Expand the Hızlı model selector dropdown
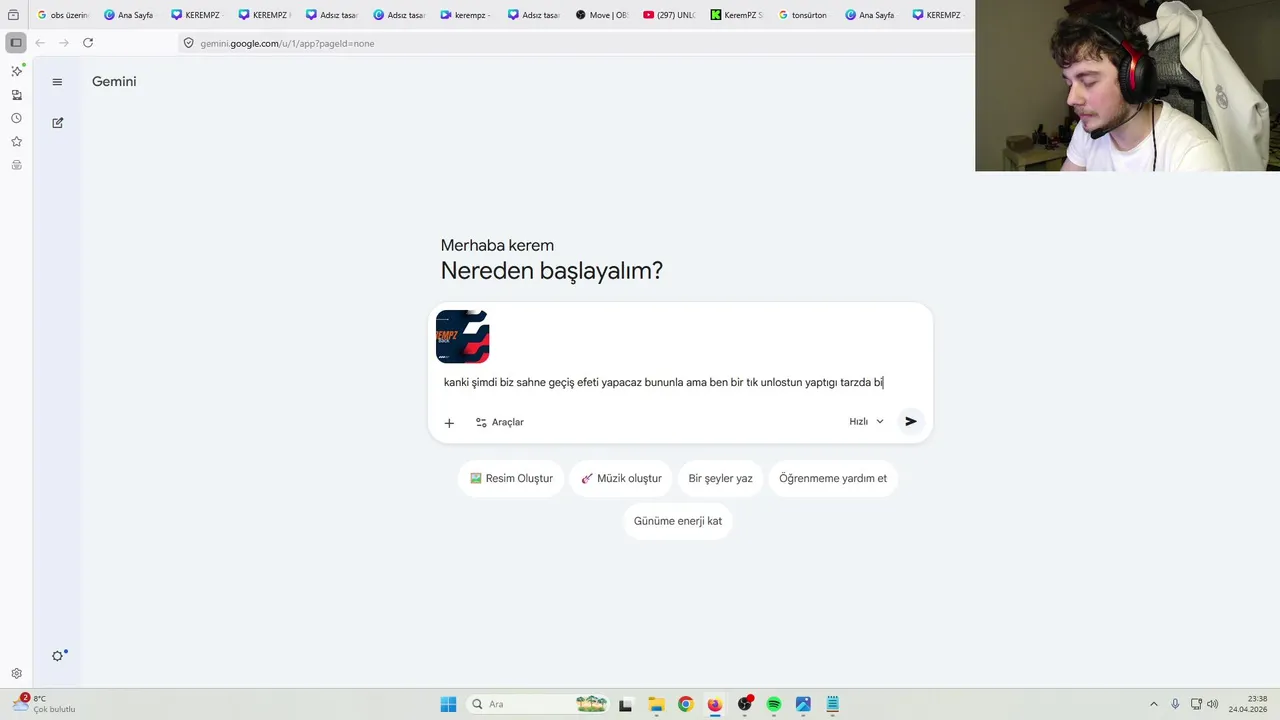 tap(866, 421)
